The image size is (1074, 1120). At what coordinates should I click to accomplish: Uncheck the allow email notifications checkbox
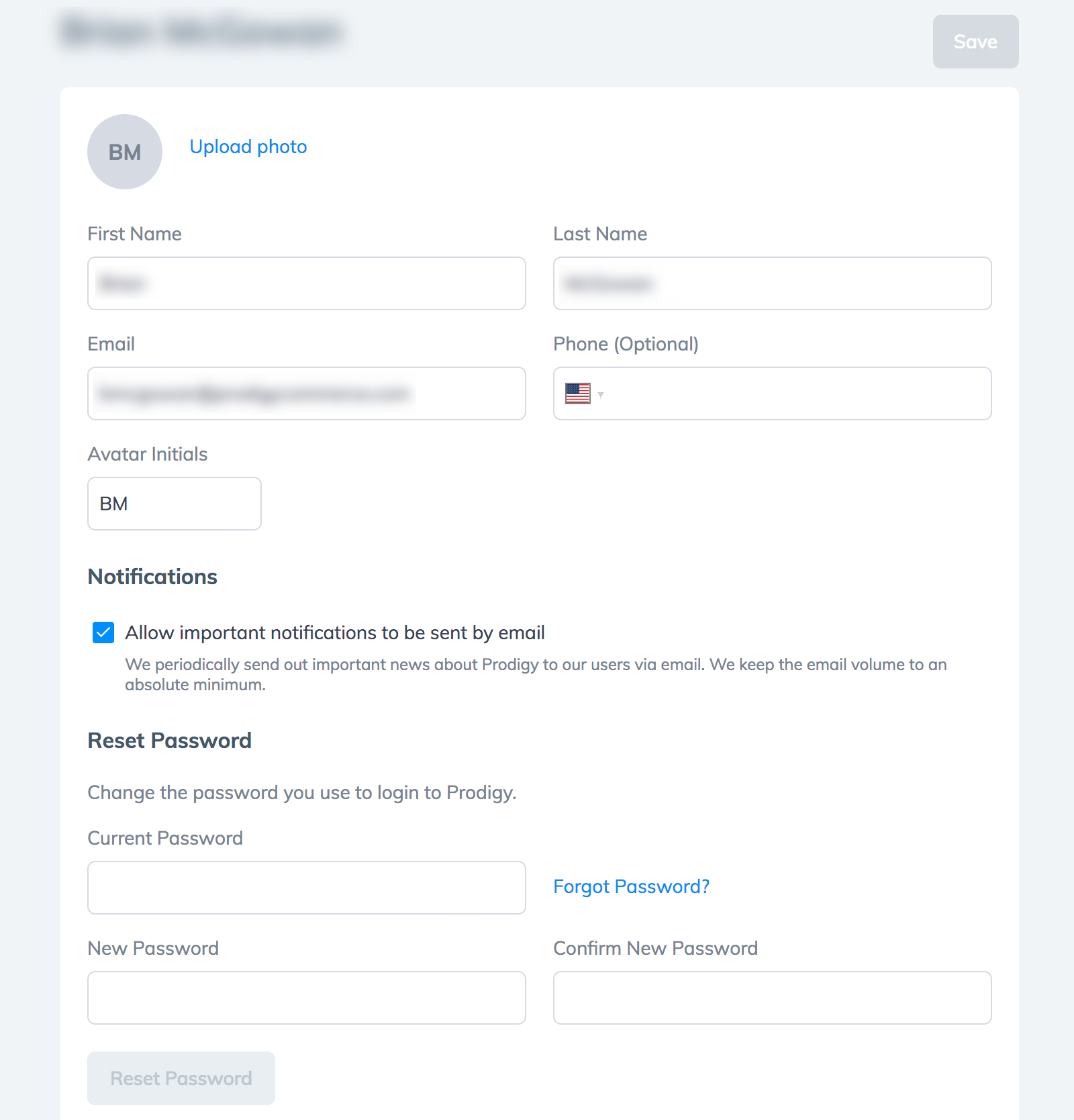coord(103,633)
